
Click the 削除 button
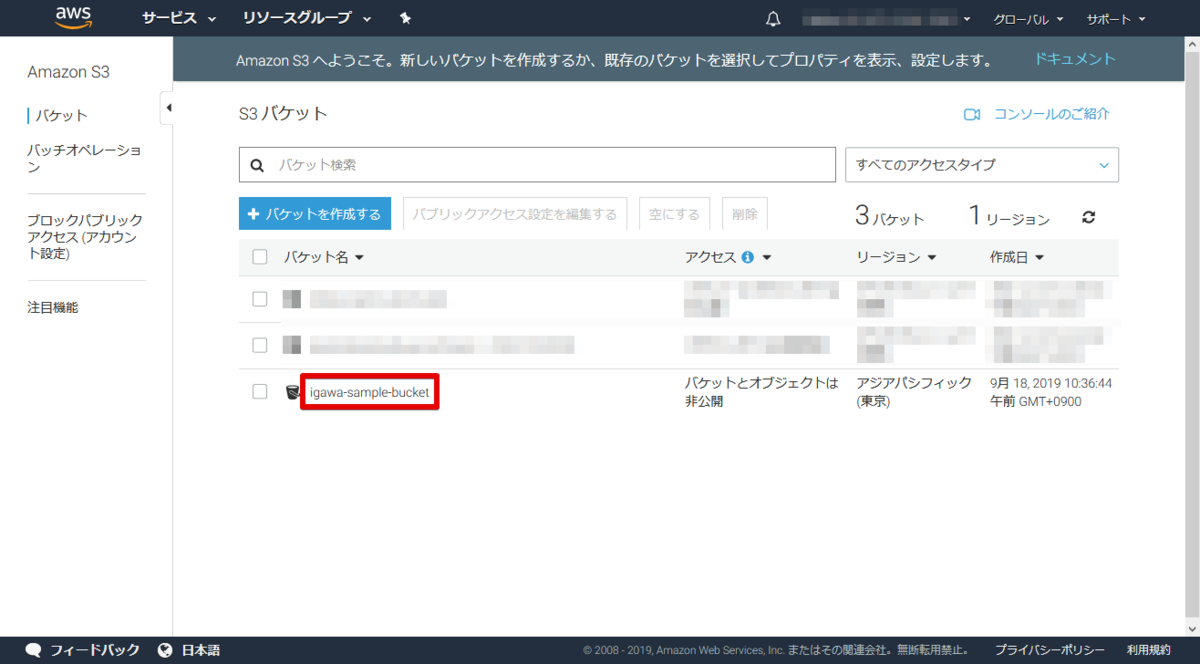click(745, 214)
